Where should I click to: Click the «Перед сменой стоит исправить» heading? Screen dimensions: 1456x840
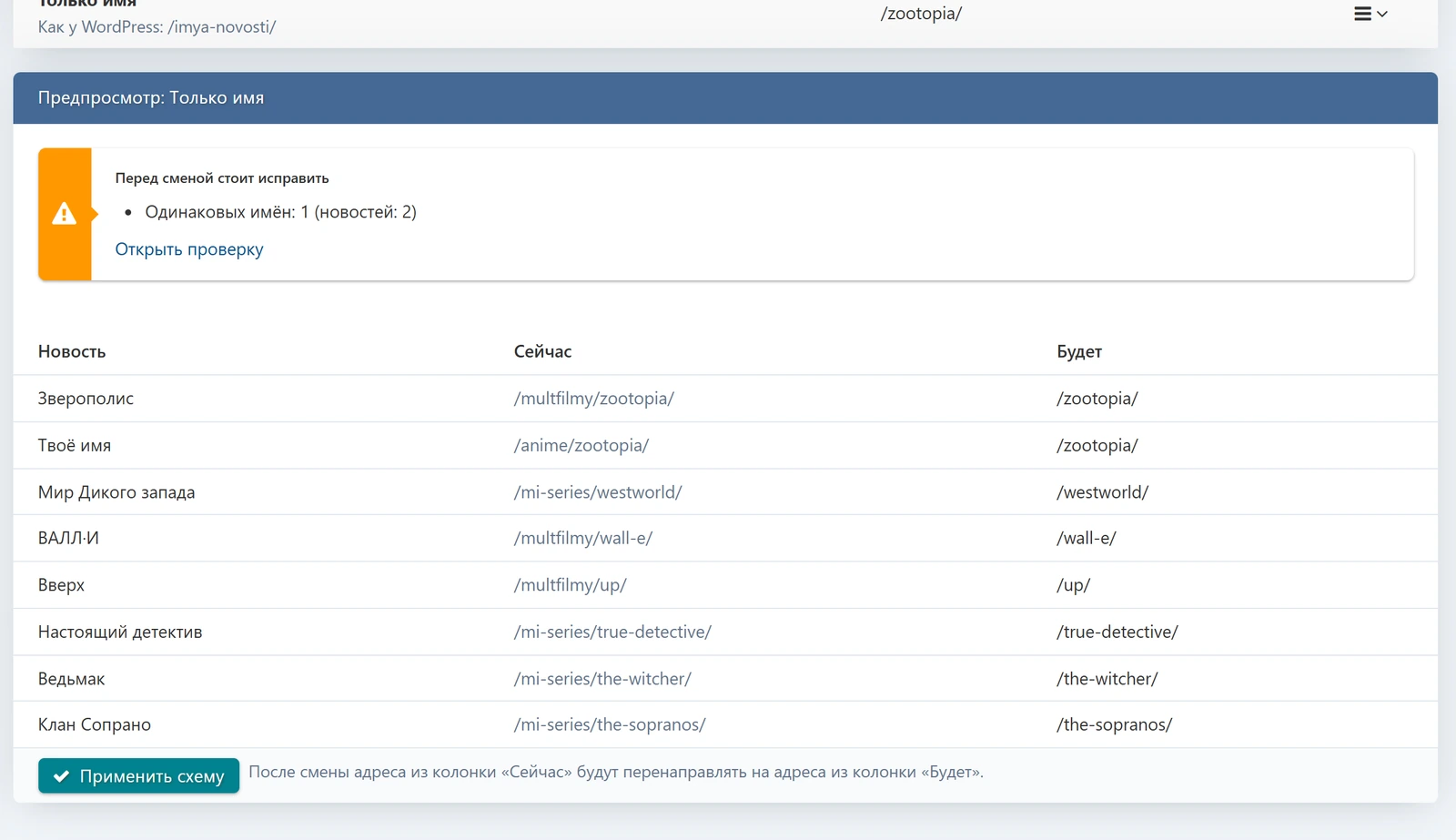pyautogui.click(x=222, y=178)
